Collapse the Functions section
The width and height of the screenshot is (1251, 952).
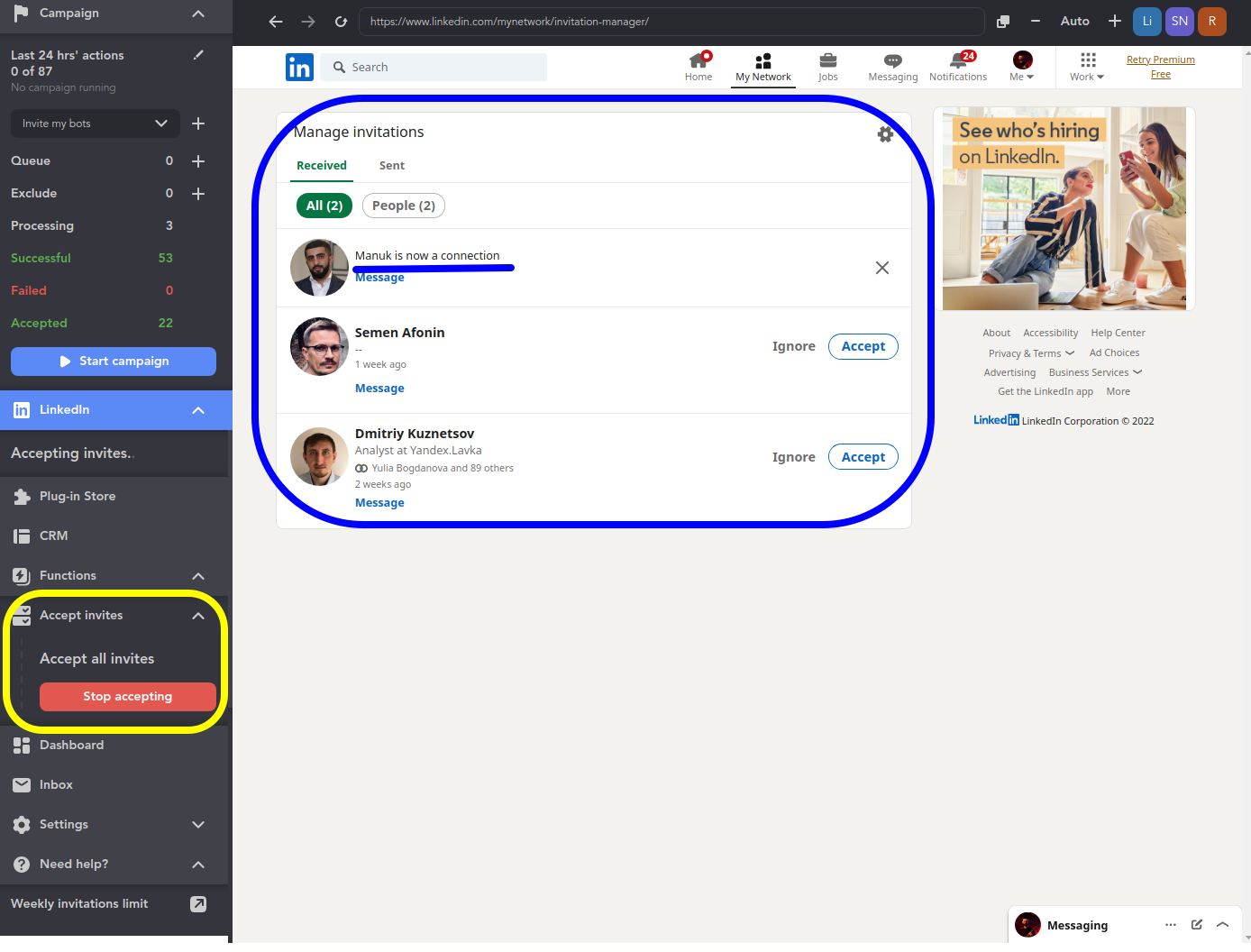pos(198,576)
